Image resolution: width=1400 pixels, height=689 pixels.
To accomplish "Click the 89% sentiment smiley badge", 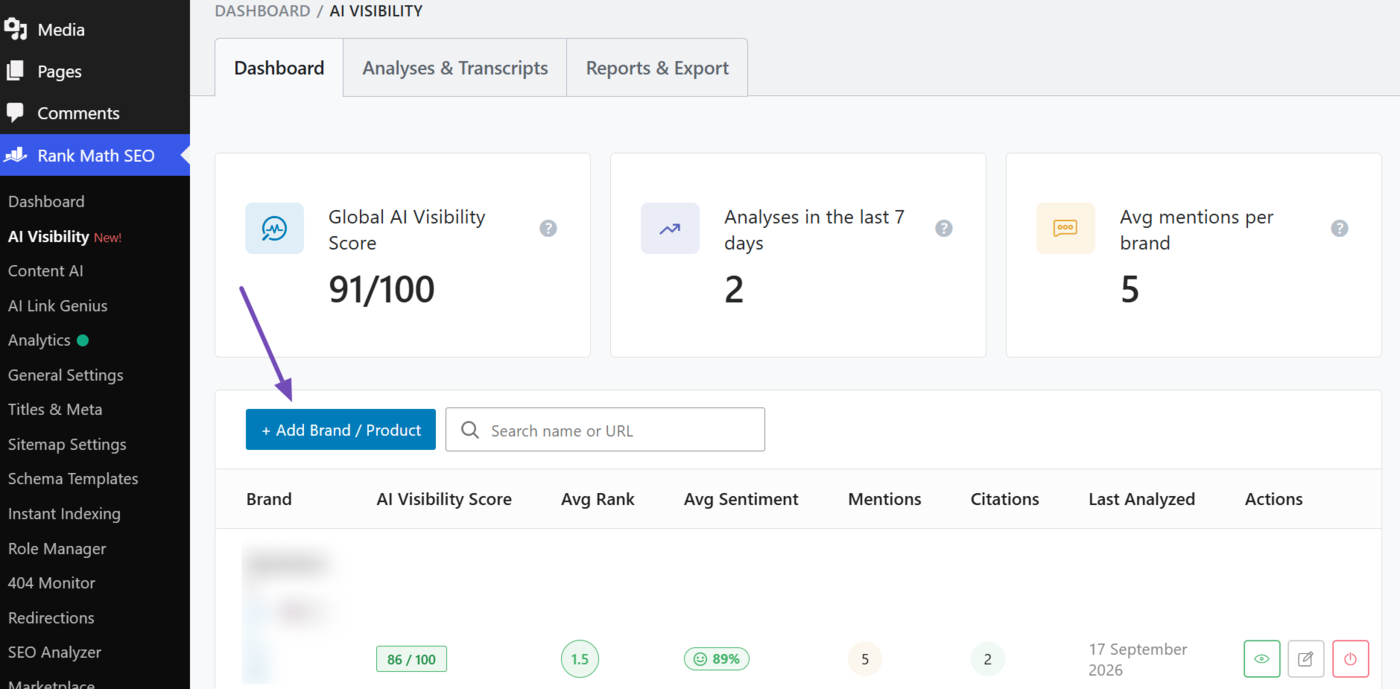I will 717,659.
